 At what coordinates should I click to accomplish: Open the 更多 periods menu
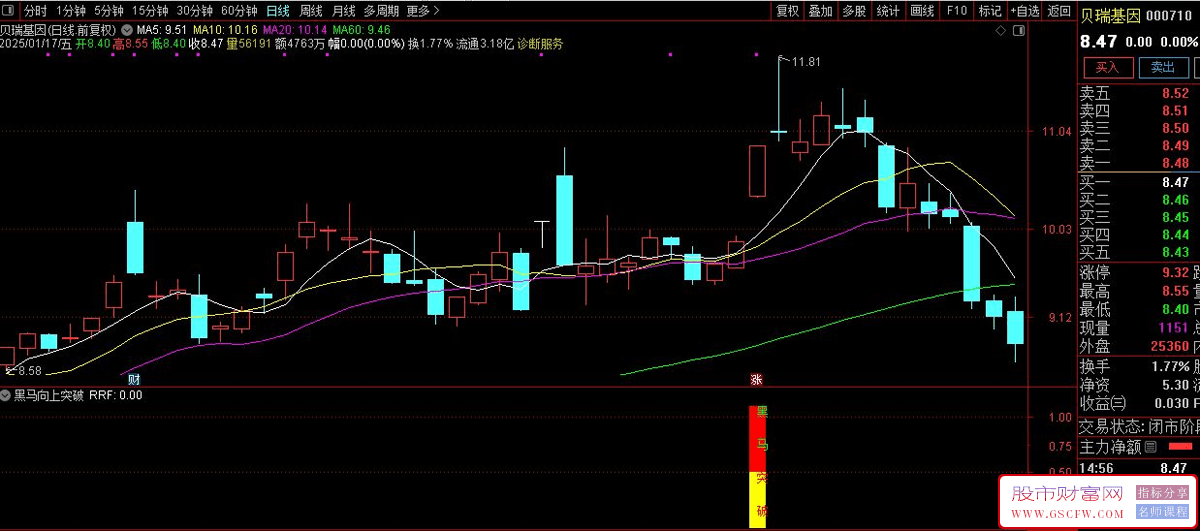[x=423, y=11]
